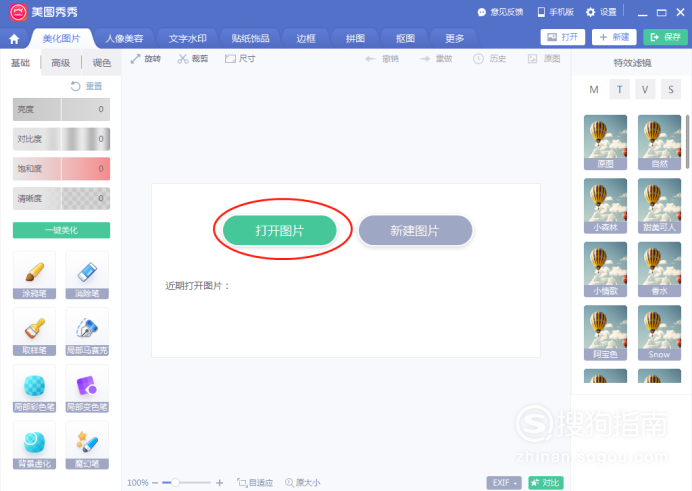692x491 pixels.
Task: Open the 历史 history panel
Action: 489,59
